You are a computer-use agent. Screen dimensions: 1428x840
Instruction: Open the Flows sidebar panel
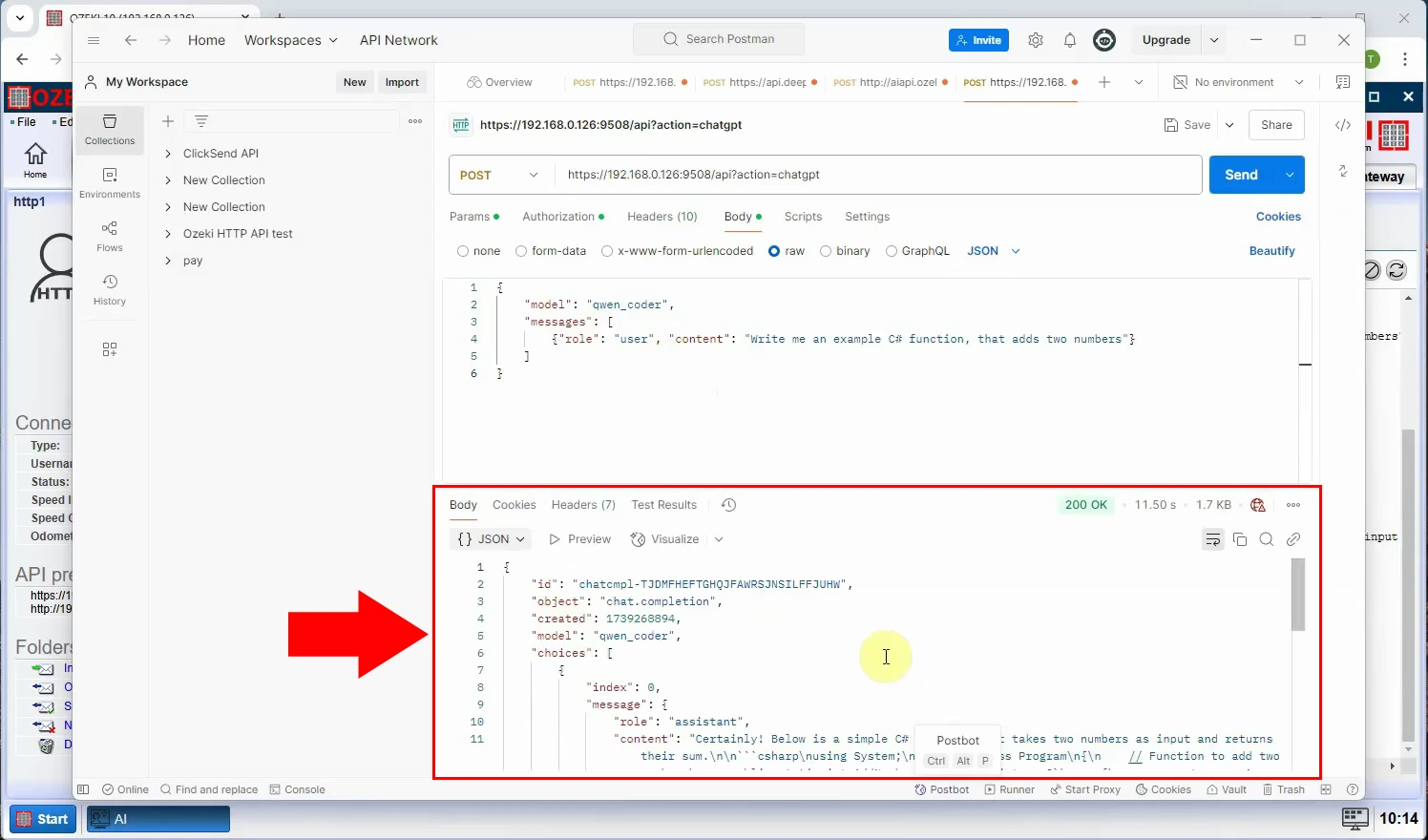pyautogui.click(x=110, y=237)
